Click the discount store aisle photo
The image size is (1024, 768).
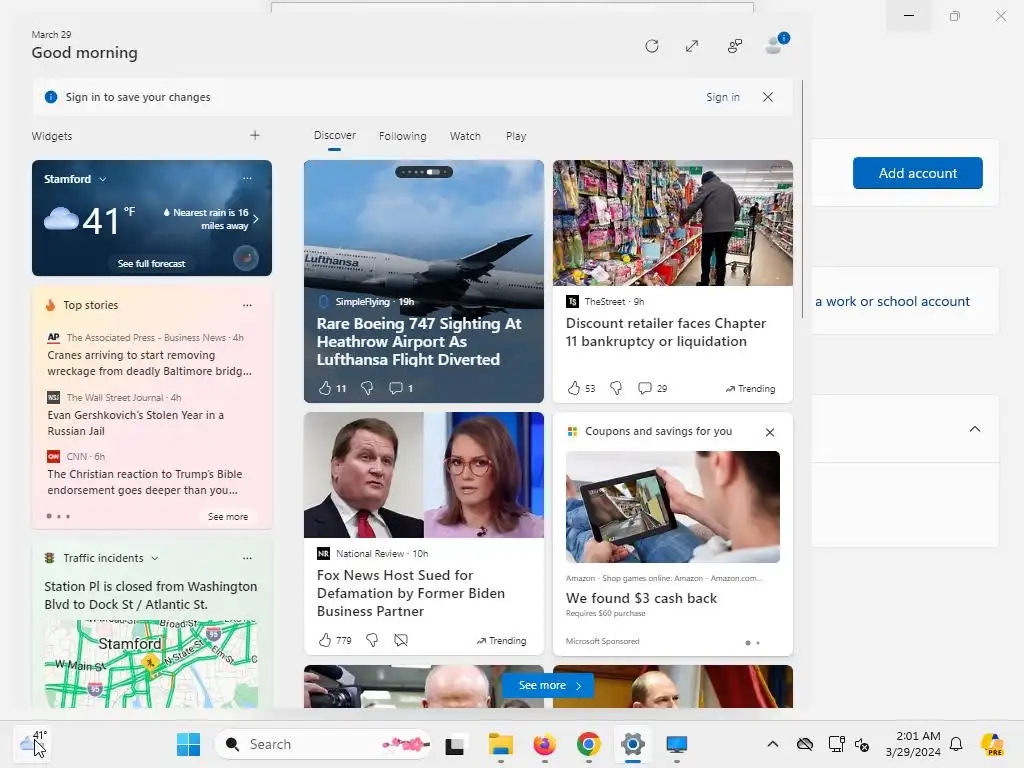(673, 223)
